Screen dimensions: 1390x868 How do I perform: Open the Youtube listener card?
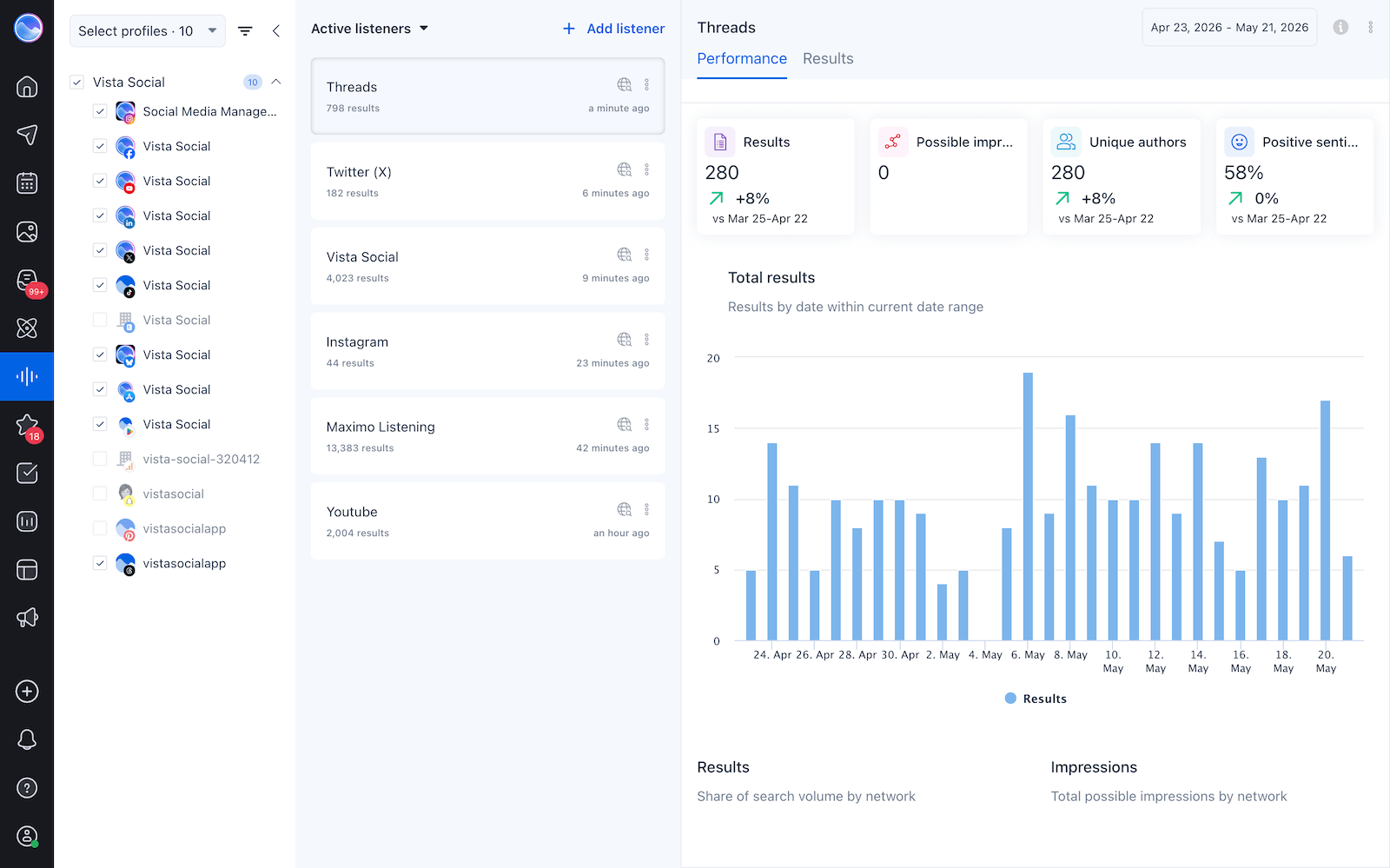487,521
